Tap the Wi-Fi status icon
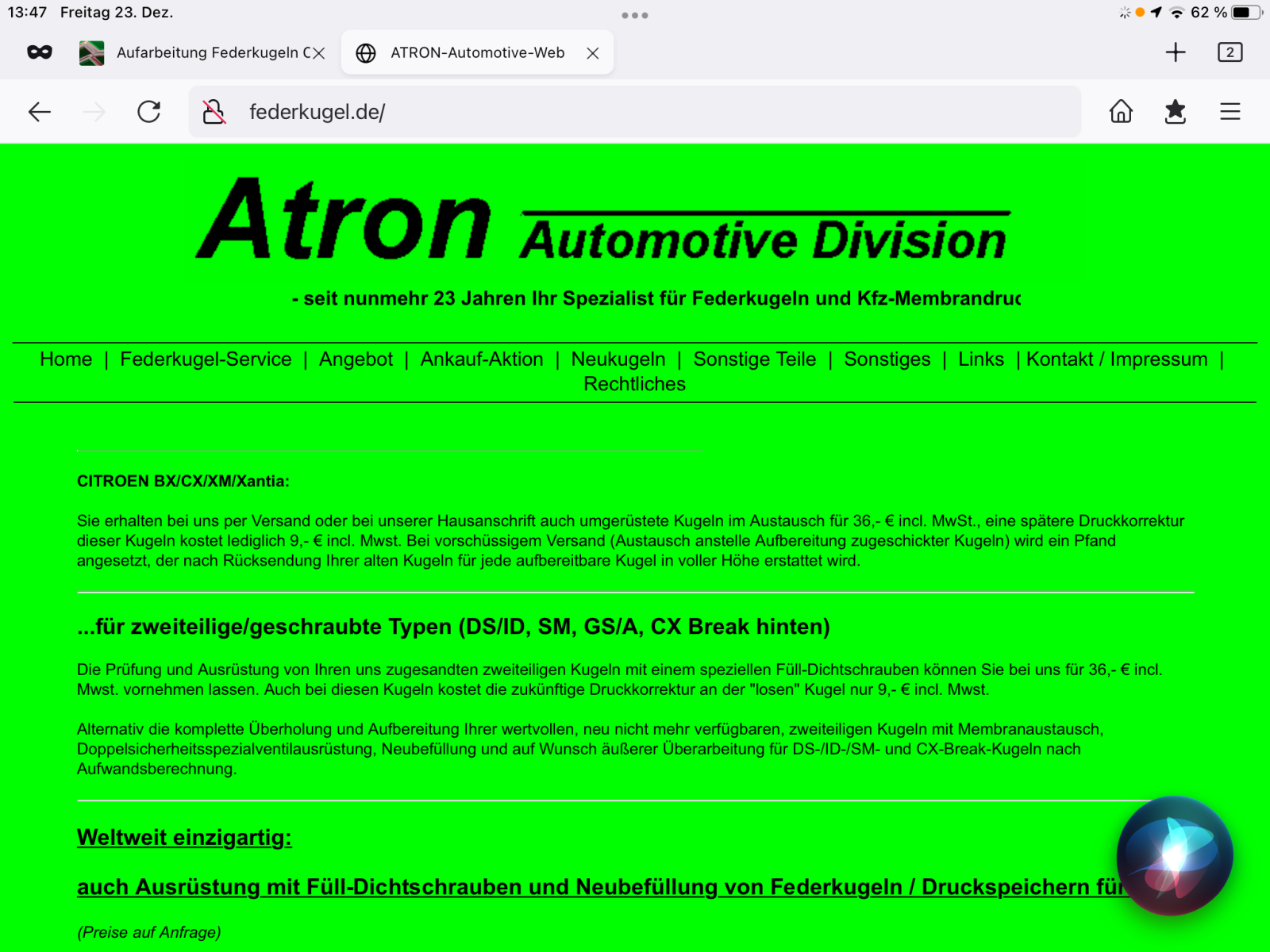 pos(1177,13)
